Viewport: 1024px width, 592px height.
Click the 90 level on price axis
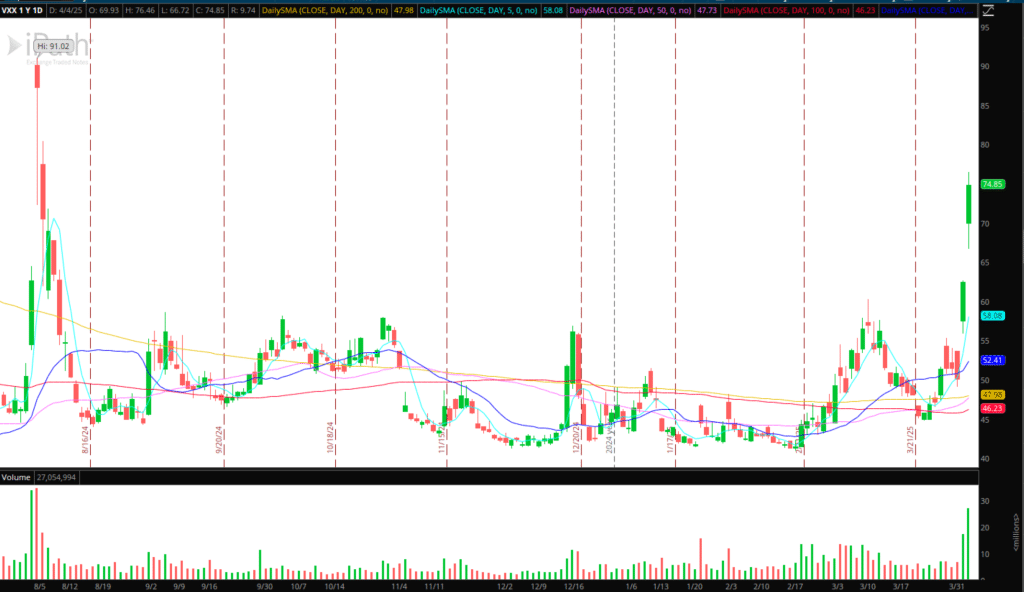pos(985,67)
